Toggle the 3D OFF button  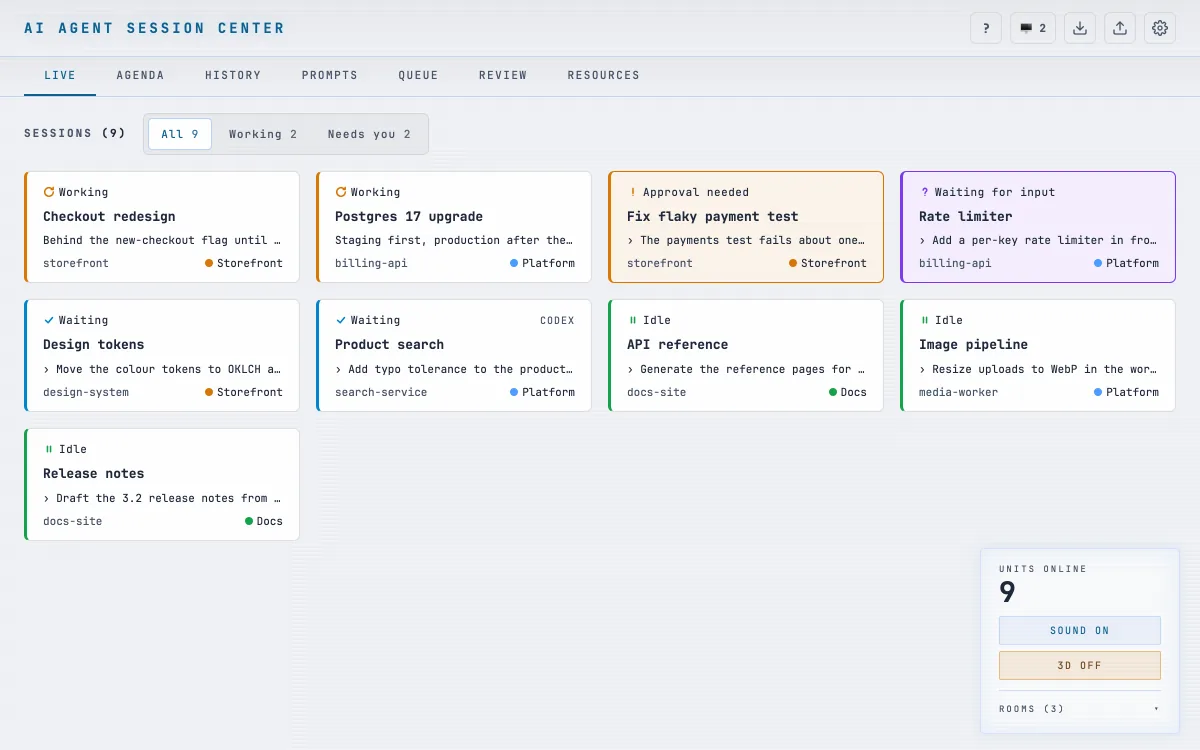(1080, 666)
